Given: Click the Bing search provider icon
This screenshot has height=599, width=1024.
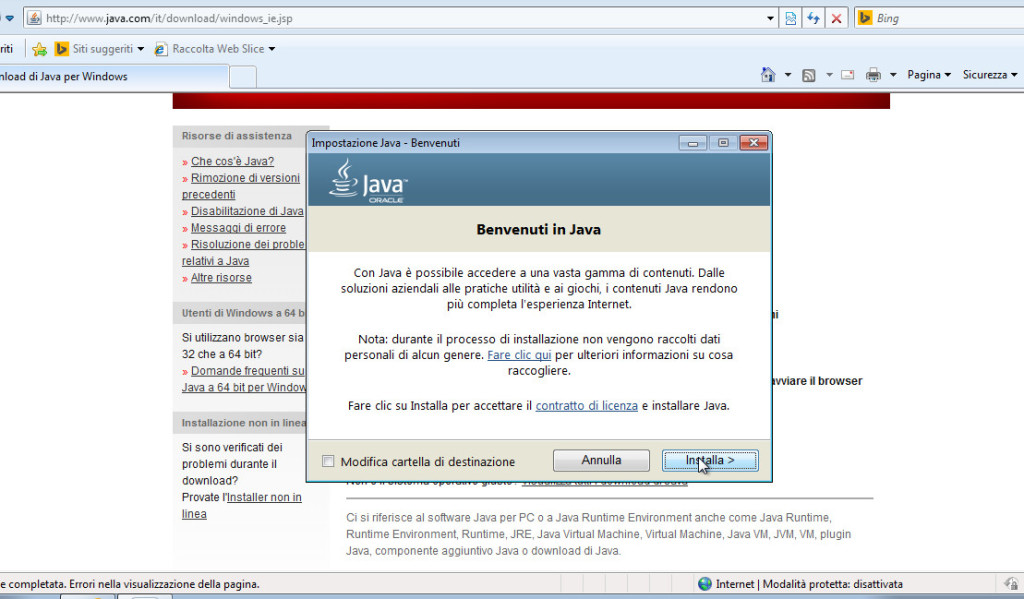Looking at the screenshot, I should click(865, 18).
